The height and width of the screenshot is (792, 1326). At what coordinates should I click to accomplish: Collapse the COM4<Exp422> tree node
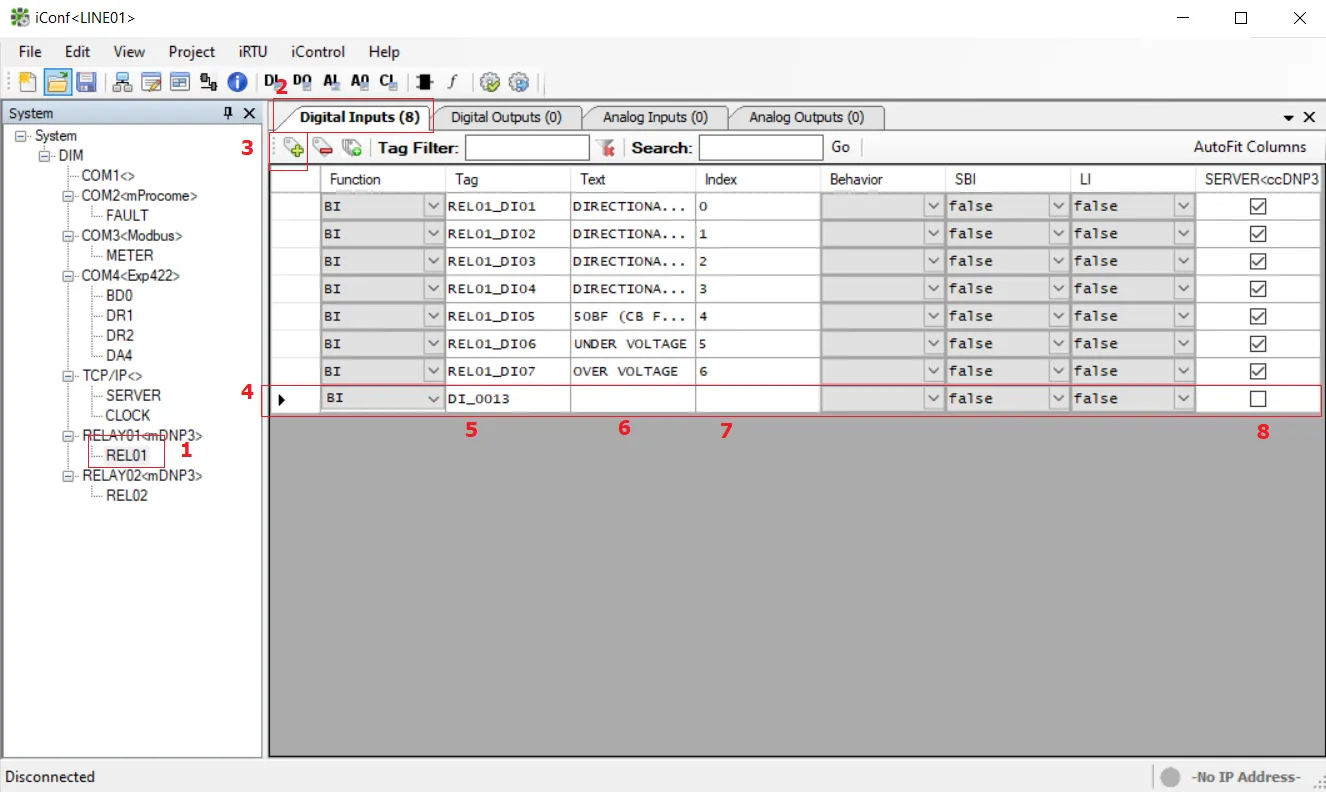68,276
